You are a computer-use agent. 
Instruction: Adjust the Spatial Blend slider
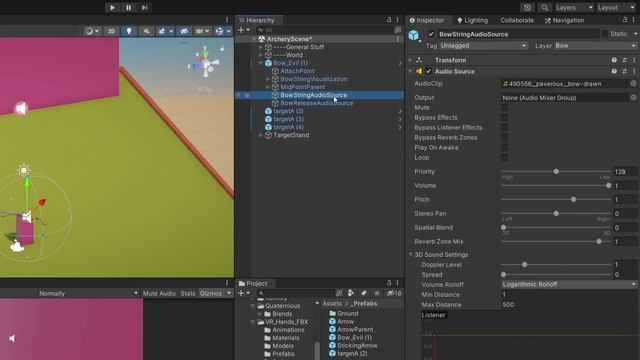556,227
